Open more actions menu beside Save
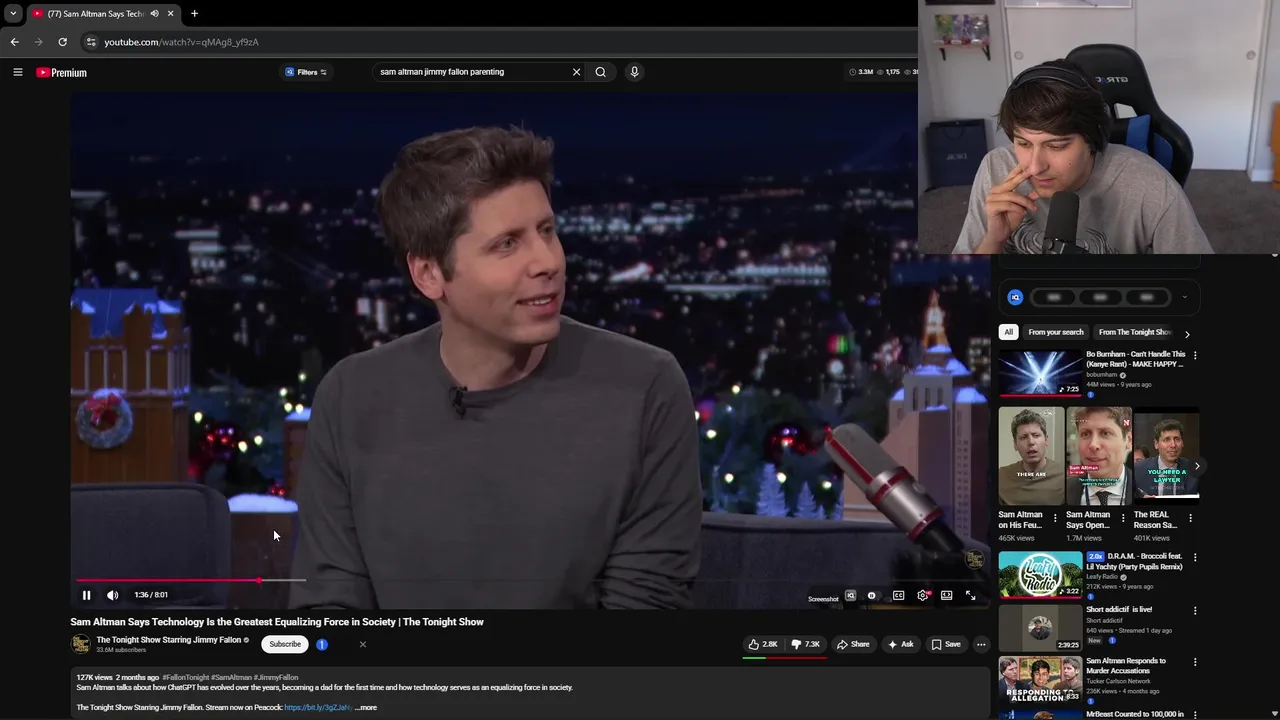 (x=981, y=644)
